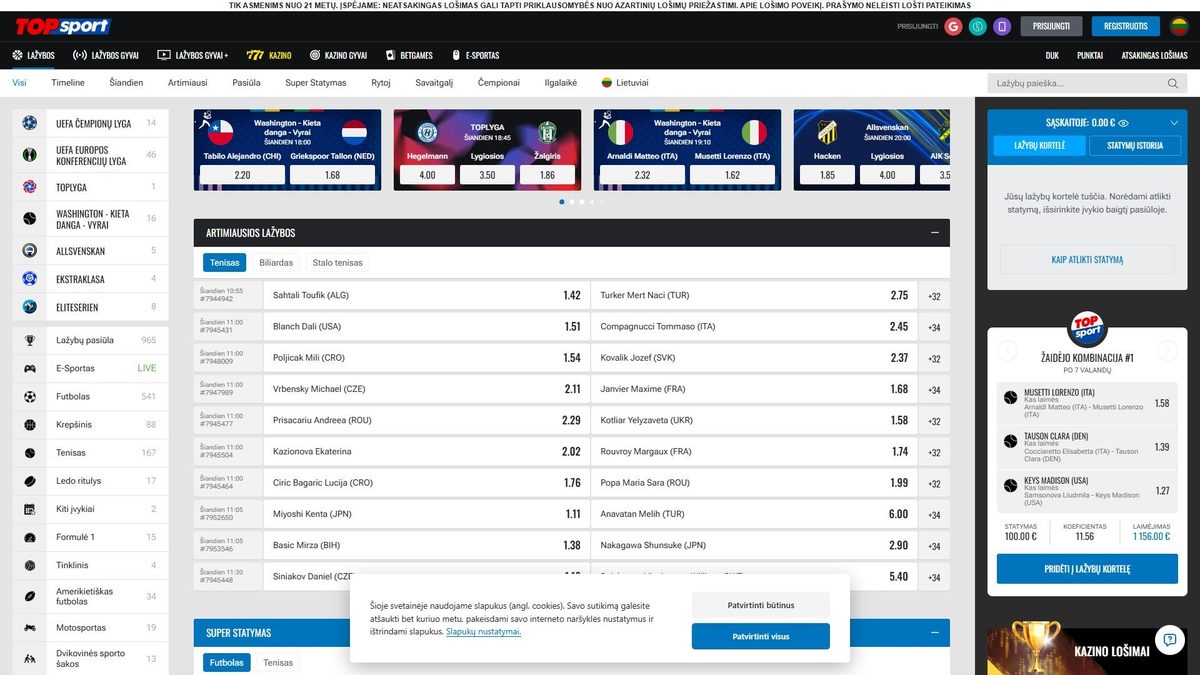Expand the account balance chevron

click(x=1174, y=123)
